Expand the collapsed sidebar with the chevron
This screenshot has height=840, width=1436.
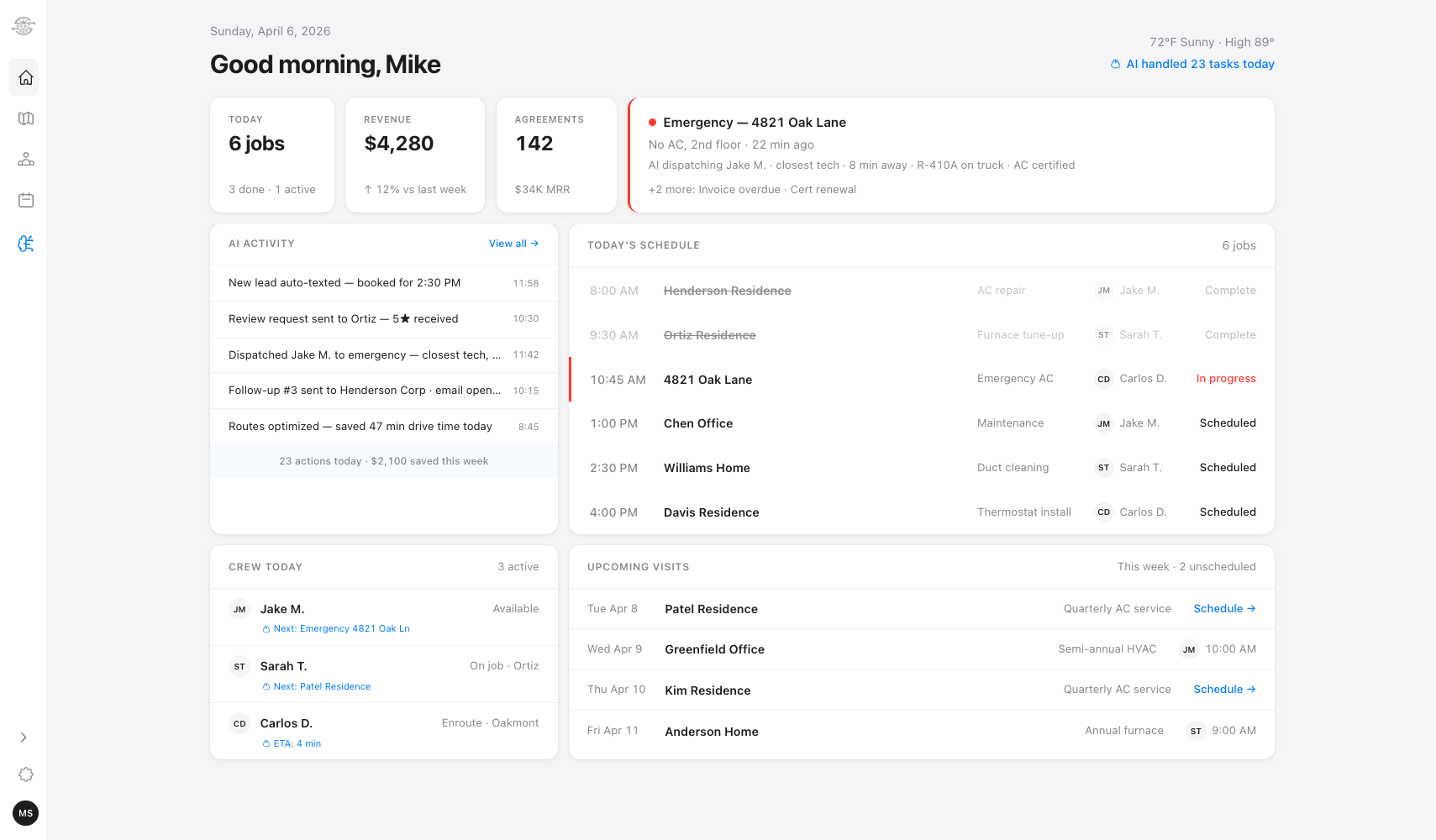tap(24, 738)
